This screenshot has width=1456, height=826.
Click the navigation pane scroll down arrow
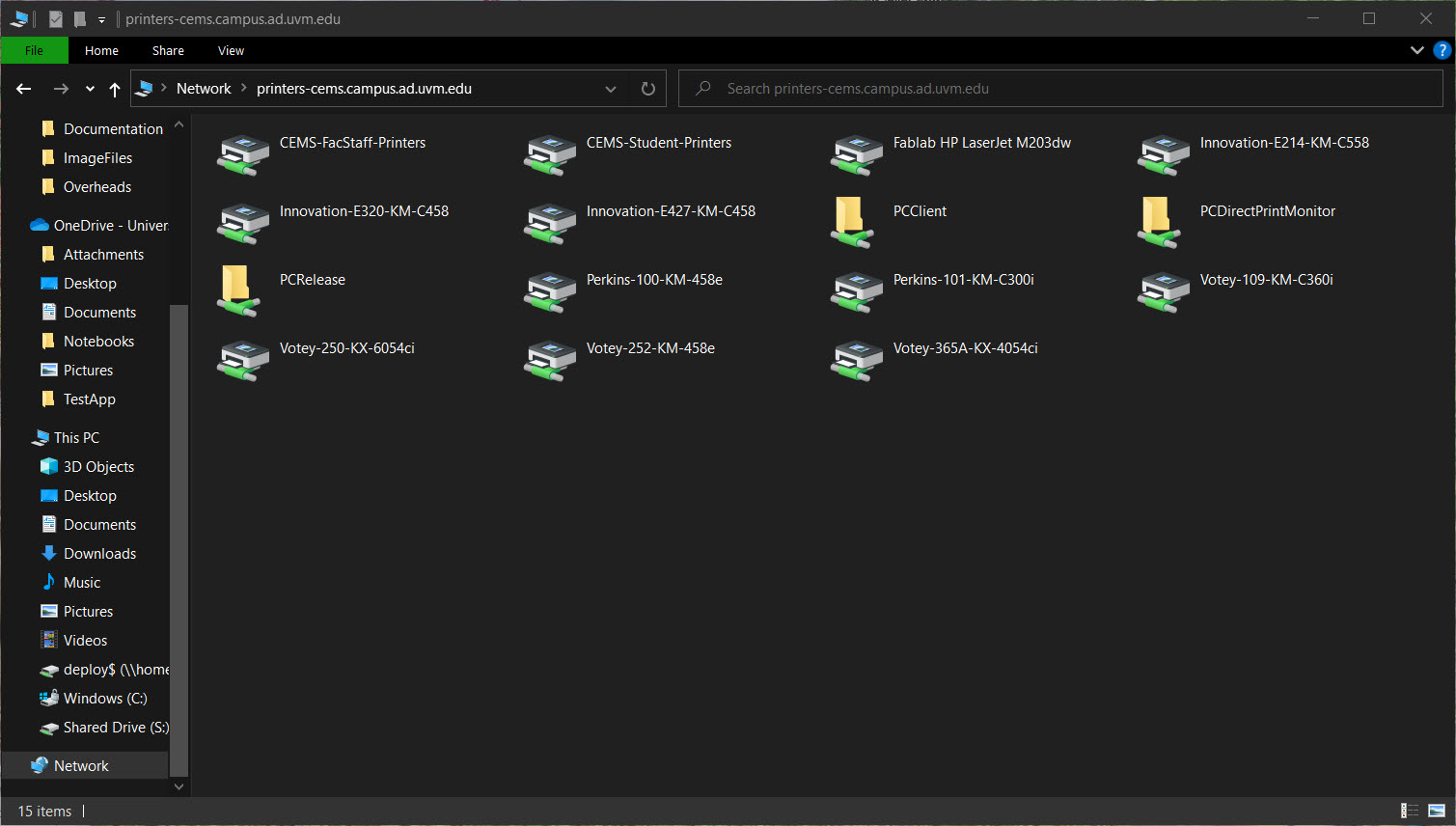(179, 786)
